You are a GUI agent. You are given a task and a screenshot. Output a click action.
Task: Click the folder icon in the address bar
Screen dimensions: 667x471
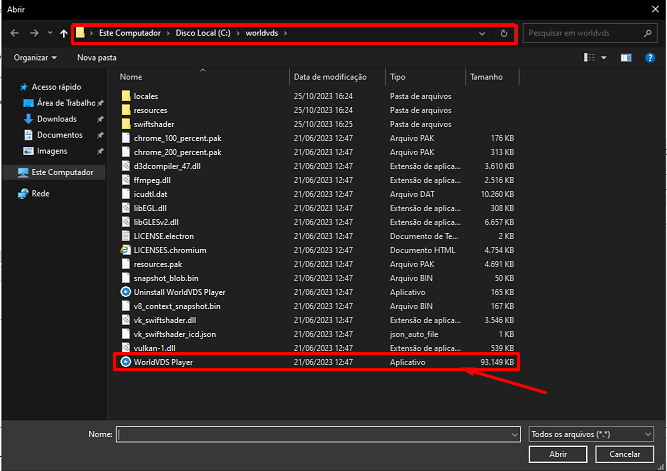pyautogui.click(x=80, y=33)
